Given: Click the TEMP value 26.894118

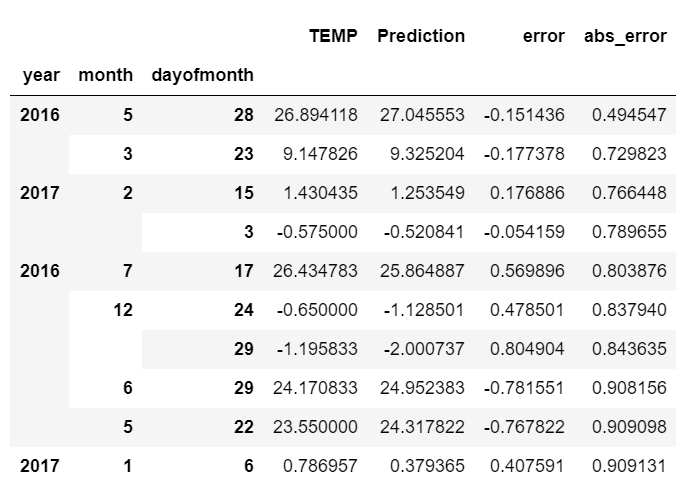Looking at the screenshot, I should [315, 115].
